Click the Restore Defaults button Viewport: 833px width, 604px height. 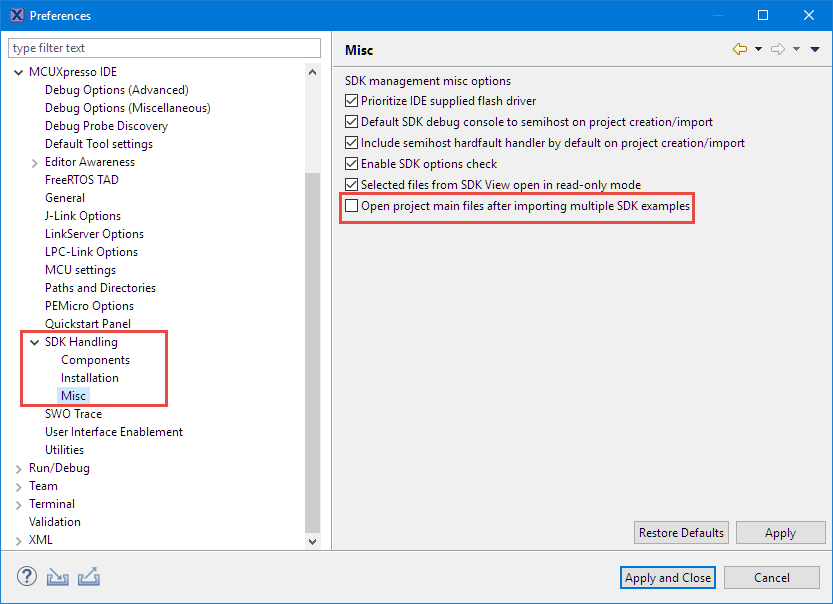point(681,532)
